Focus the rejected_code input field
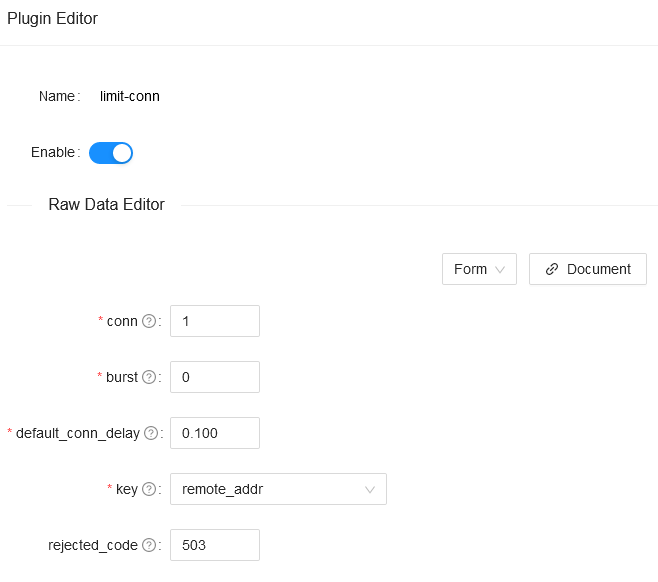 (215, 545)
